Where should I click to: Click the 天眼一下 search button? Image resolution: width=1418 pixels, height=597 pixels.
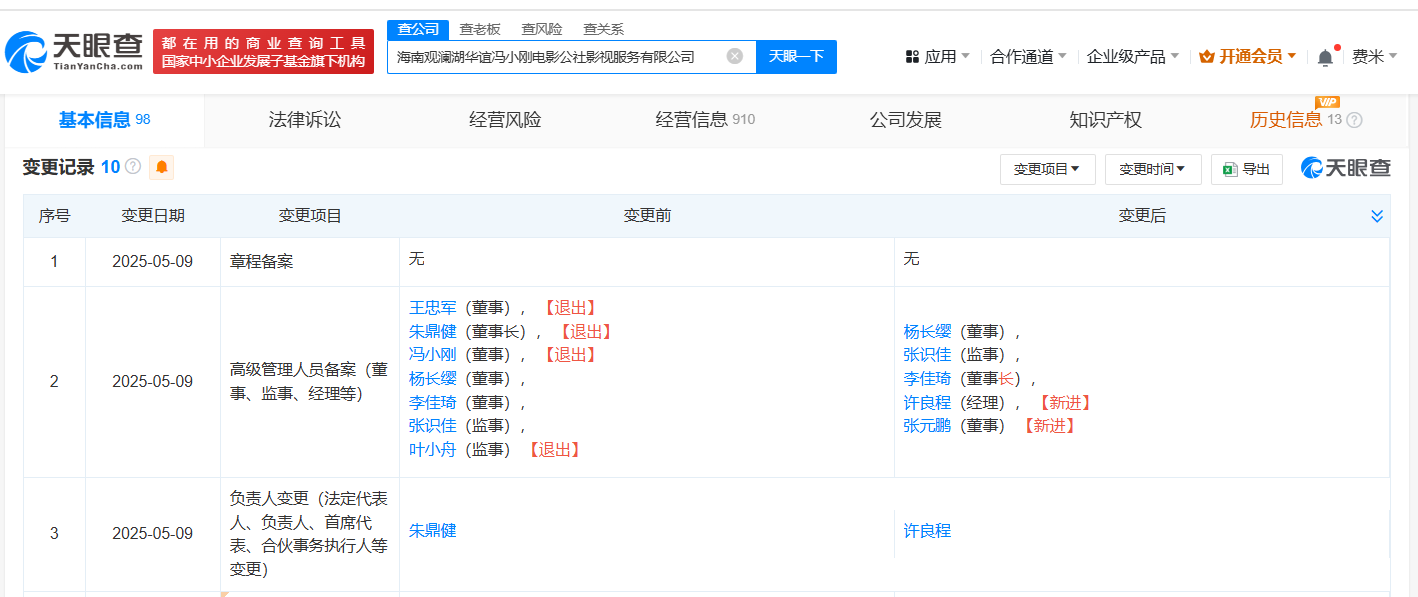point(796,56)
